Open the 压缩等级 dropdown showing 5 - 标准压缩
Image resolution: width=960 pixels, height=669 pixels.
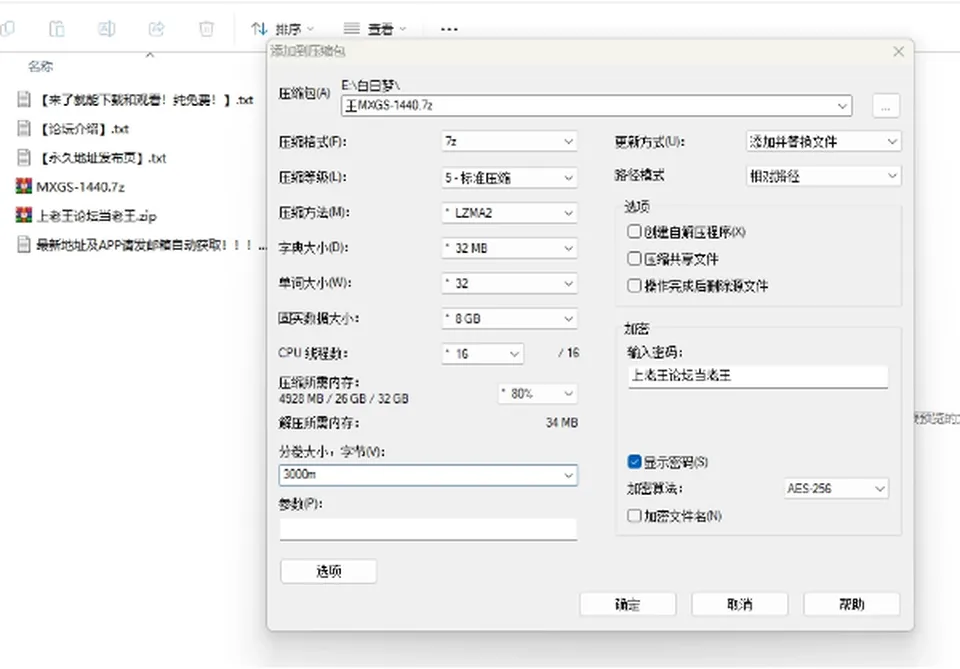tap(509, 178)
